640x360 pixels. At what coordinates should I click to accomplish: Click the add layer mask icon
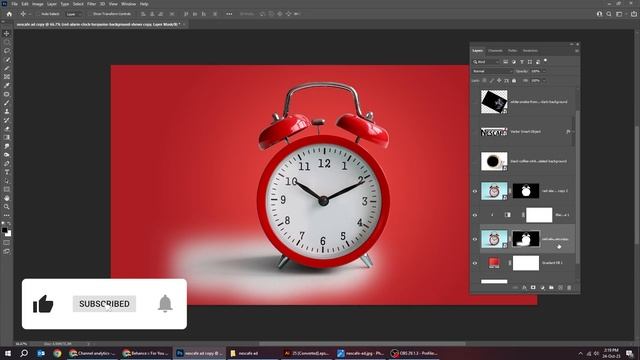coord(533,288)
